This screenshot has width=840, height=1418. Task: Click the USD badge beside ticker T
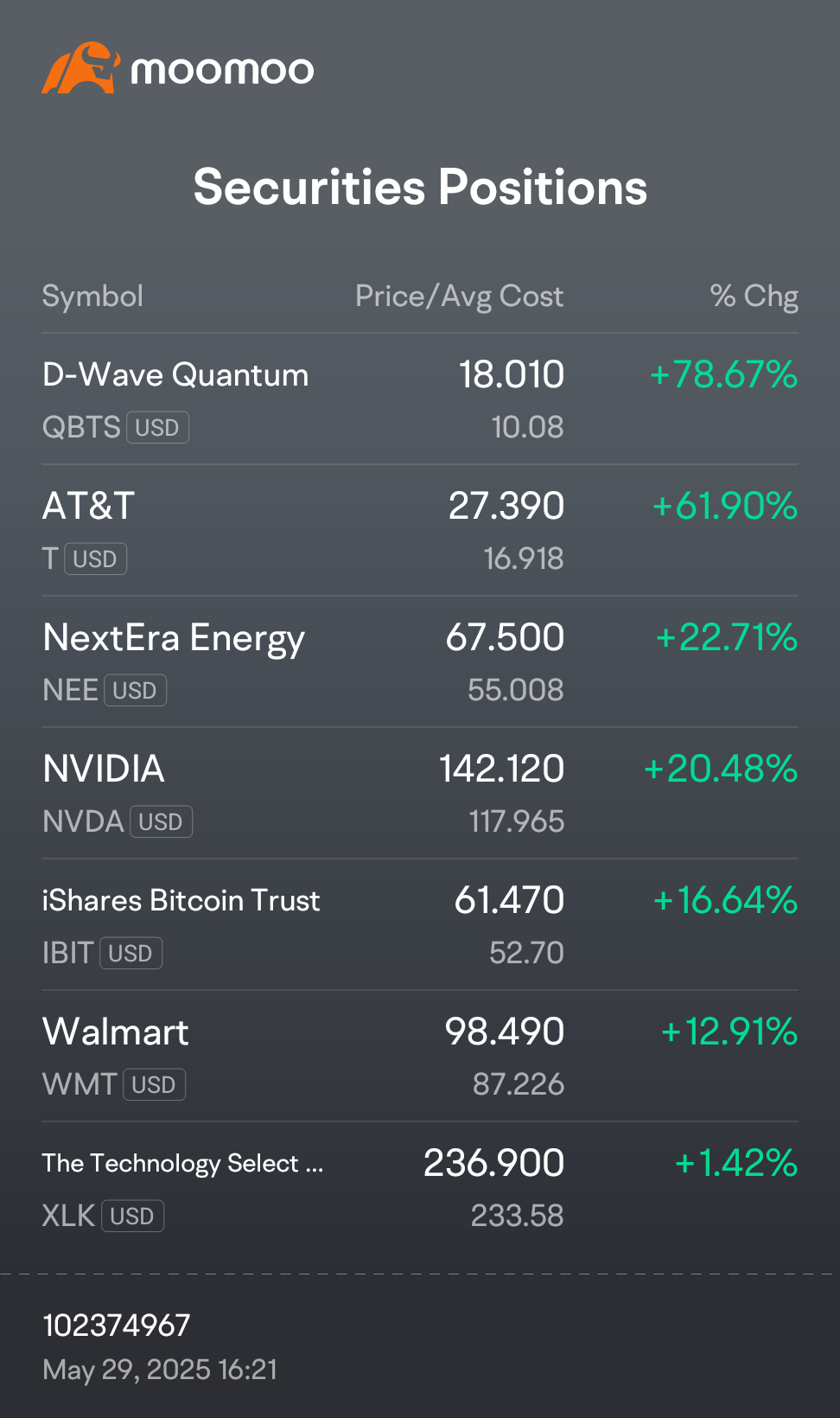click(x=96, y=559)
